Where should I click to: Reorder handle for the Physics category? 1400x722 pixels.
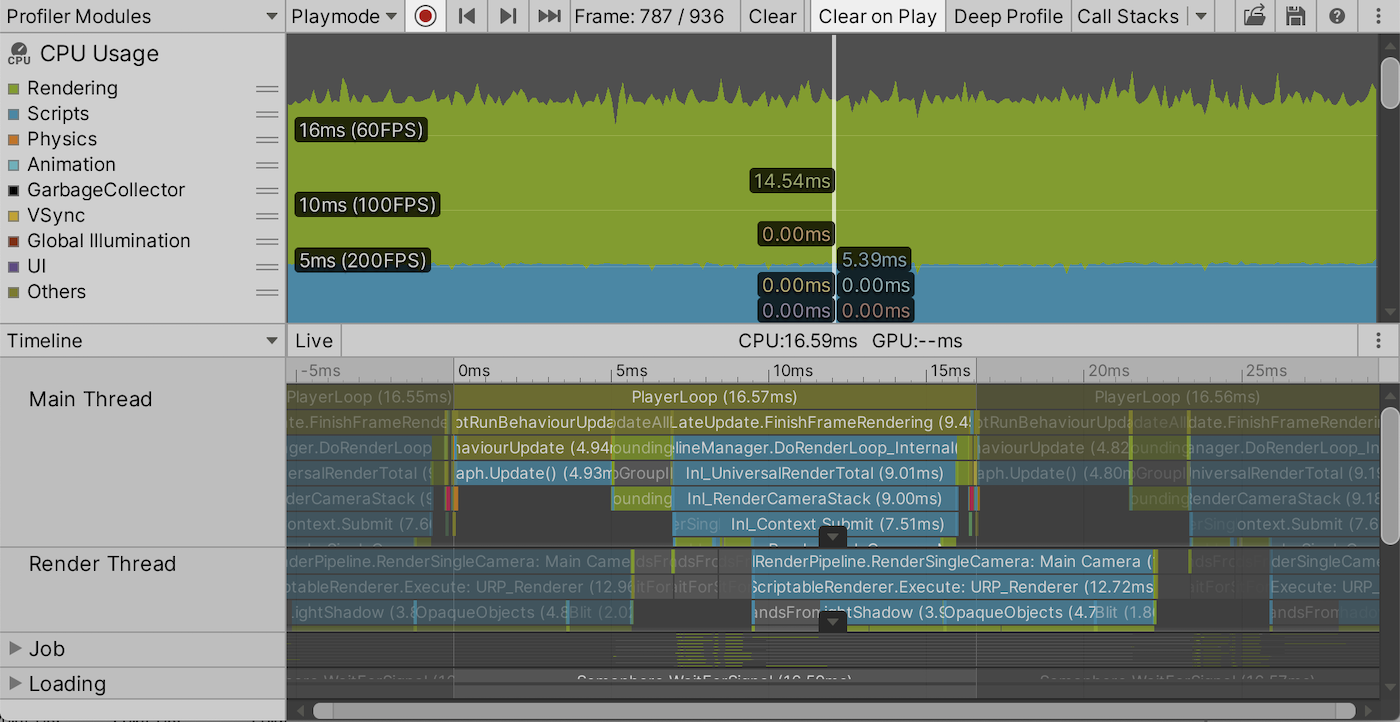[267, 140]
